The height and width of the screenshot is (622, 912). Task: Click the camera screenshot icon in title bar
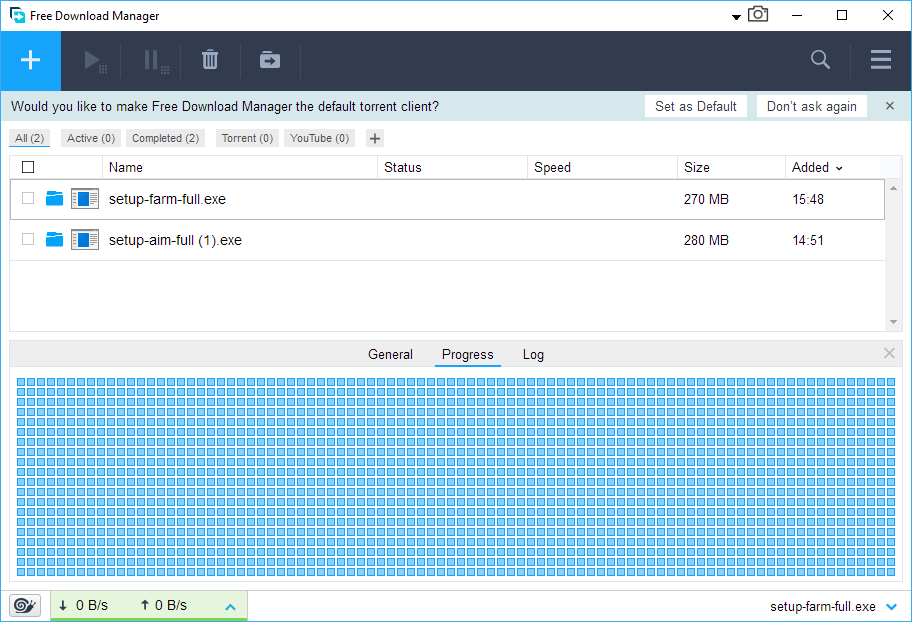pyautogui.click(x=758, y=14)
